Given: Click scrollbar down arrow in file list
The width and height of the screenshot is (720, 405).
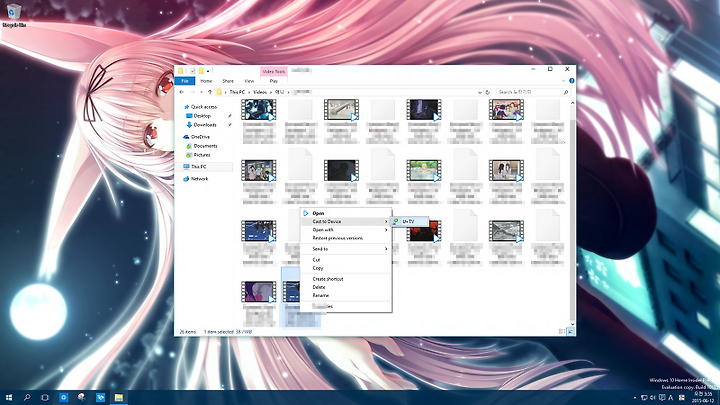Looking at the screenshot, I should coord(572,324).
